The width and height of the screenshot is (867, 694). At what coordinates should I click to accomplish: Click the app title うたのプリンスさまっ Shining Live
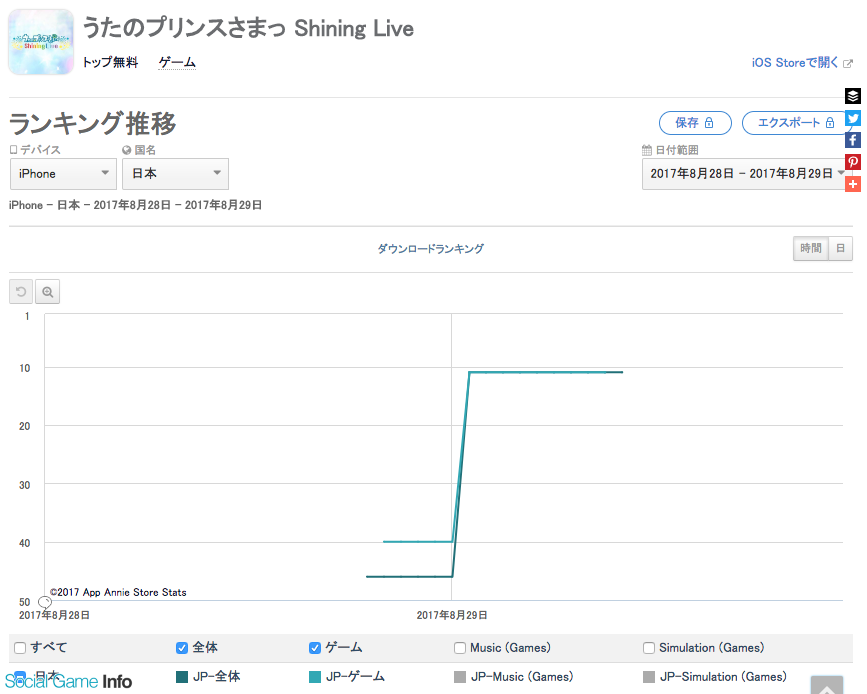(x=248, y=28)
